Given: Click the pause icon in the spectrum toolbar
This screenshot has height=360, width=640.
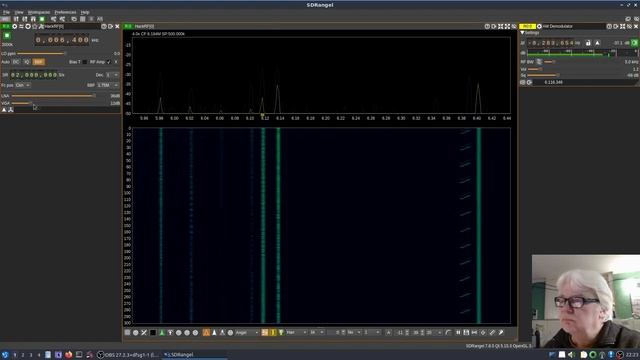Looking at the screenshot, I should (458, 333).
